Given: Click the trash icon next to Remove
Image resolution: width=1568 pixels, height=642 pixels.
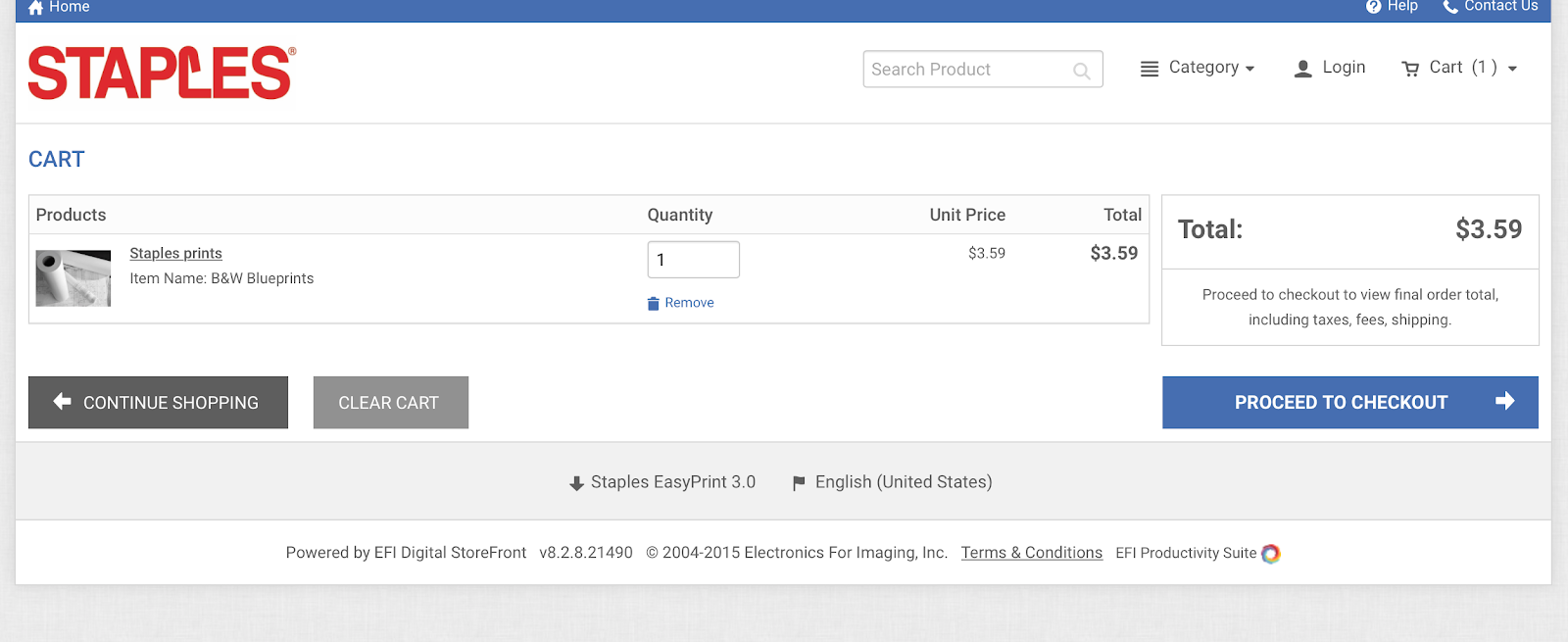Looking at the screenshot, I should pyautogui.click(x=654, y=304).
